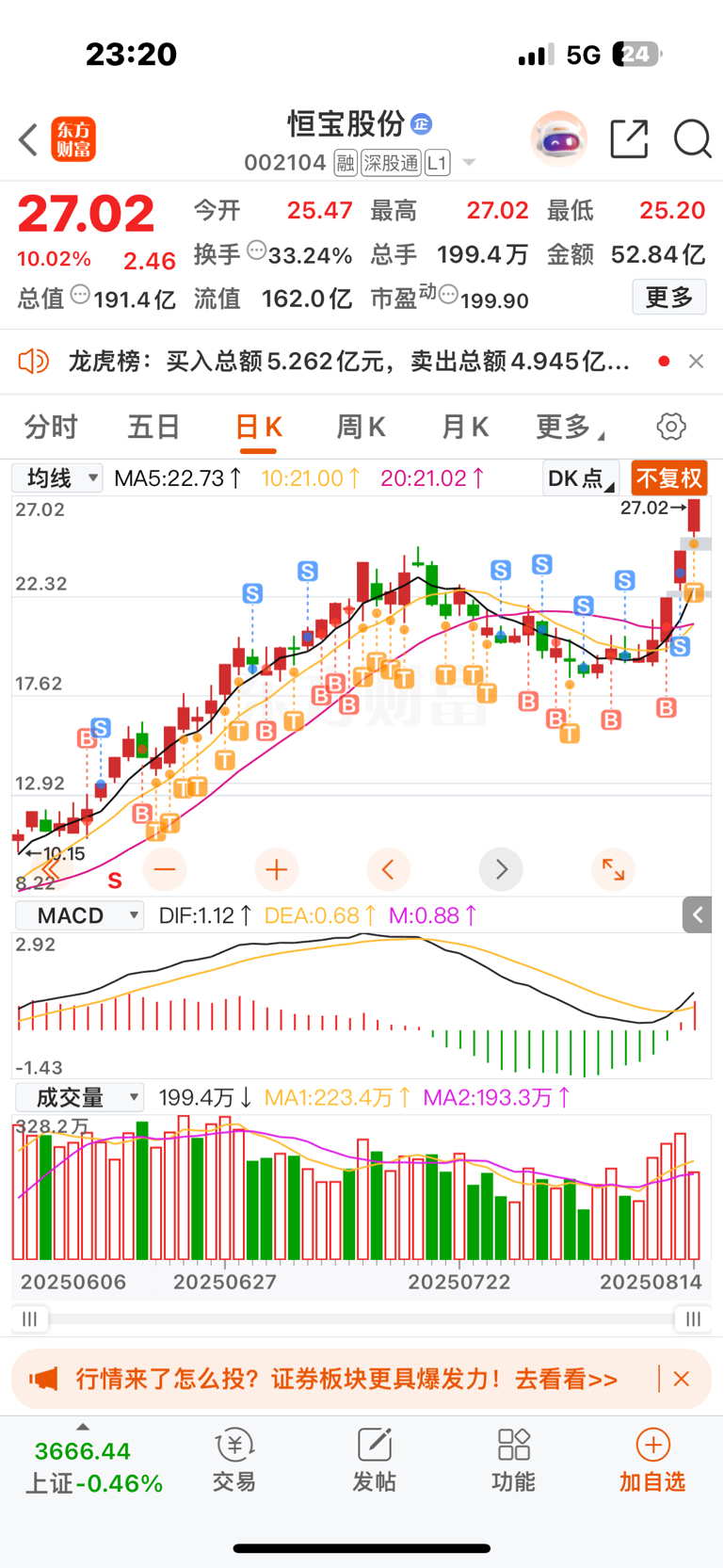Viewport: 724px width, 1568px height.
Task: Select the 日K chart tab
Action: 258,428
